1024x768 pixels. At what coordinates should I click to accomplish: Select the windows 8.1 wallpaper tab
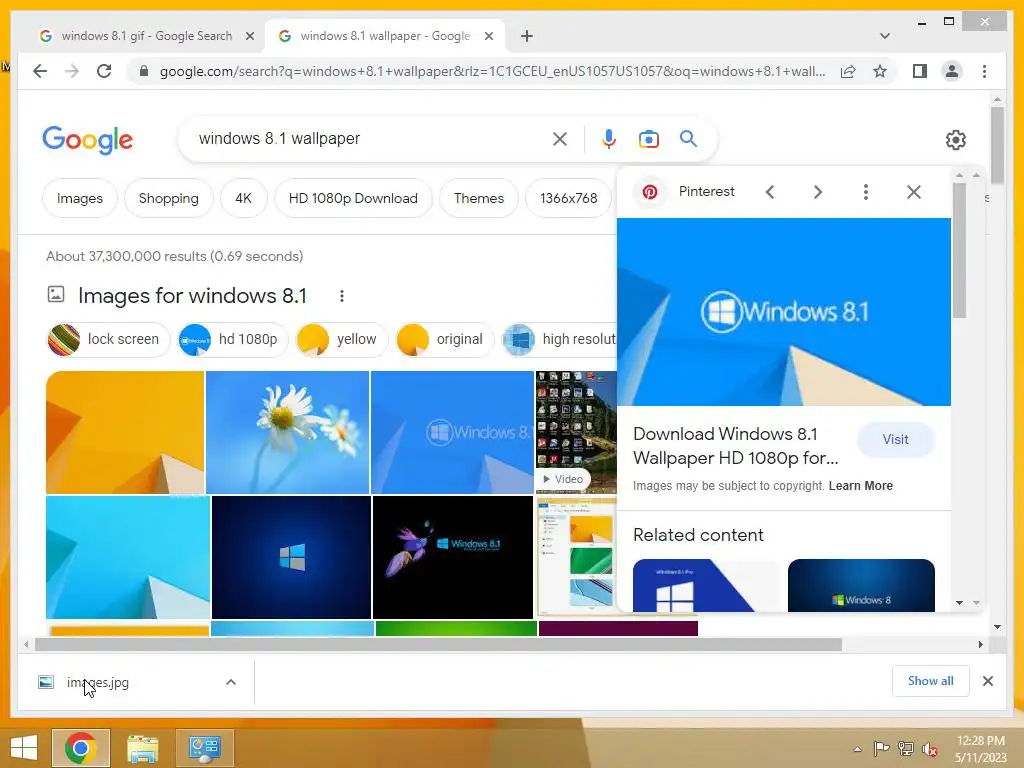click(x=385, y=36)
